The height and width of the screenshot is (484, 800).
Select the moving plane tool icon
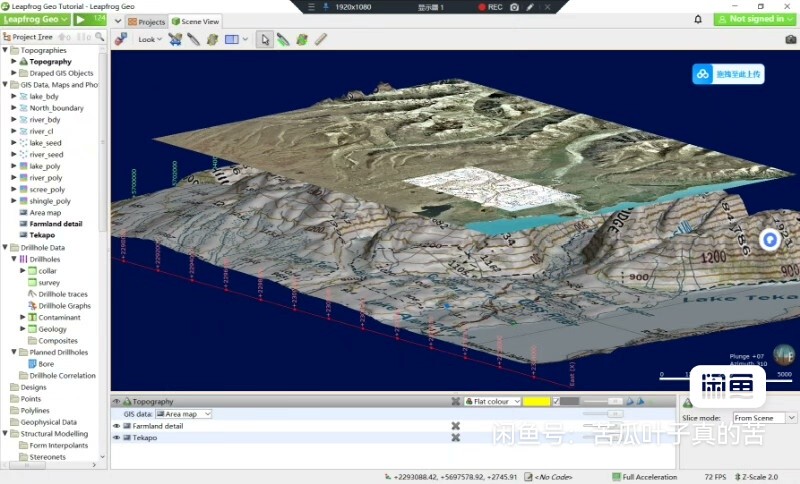(x=213, y=39)
